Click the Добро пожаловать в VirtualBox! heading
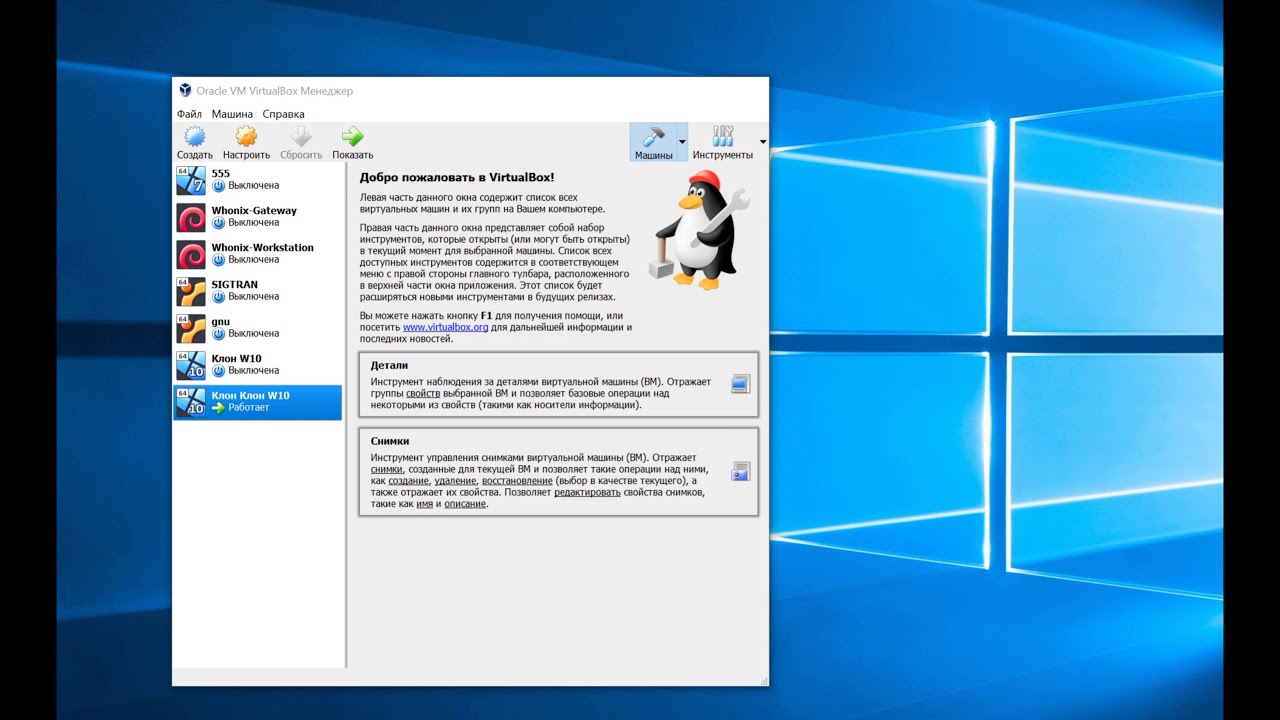This screenshot has width=1280, height=720. (x=457, y=177)
